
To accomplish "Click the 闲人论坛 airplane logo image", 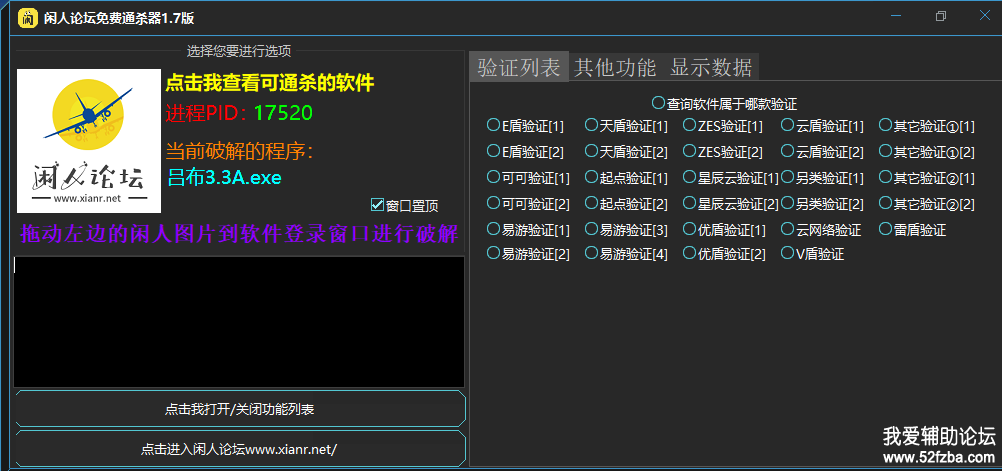I will point(89,141).
